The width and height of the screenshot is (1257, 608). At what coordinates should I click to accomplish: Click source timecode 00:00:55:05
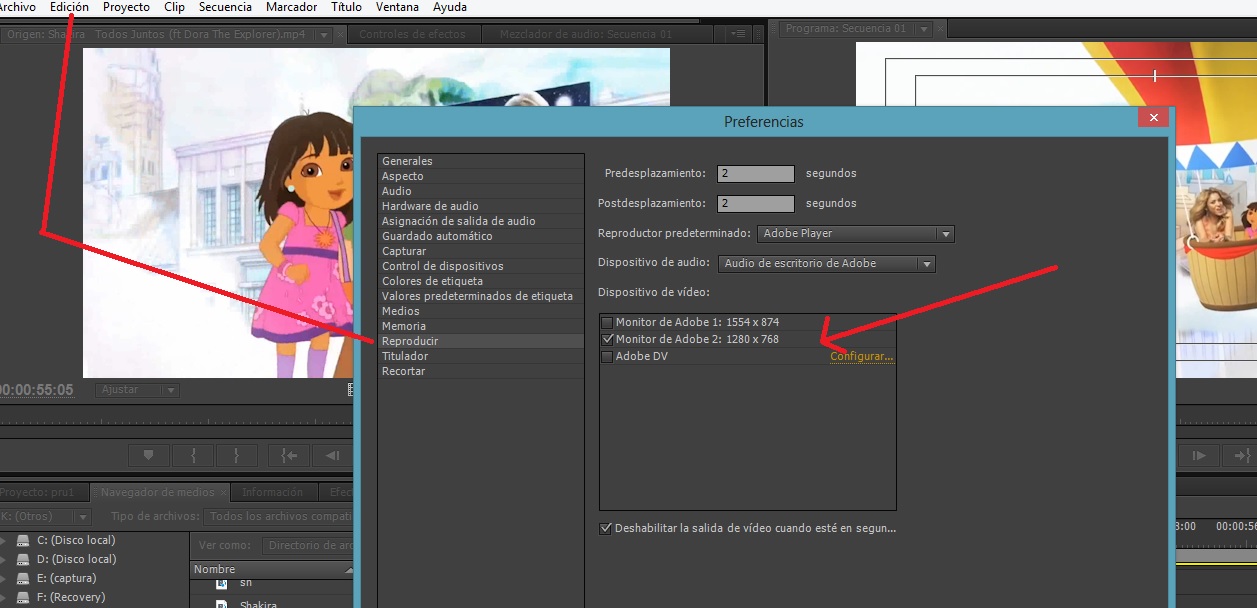tap(36, 390)
